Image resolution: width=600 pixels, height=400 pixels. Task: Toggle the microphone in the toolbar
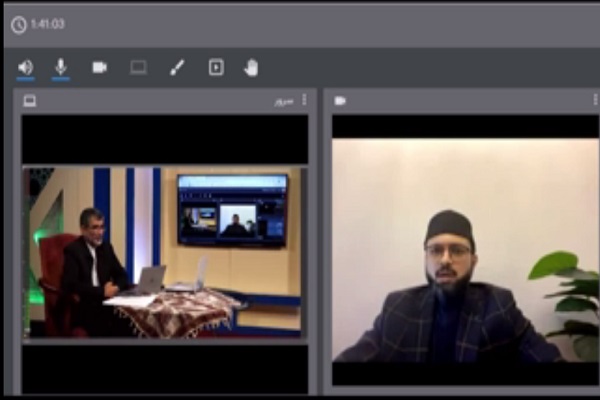[61, 67]
